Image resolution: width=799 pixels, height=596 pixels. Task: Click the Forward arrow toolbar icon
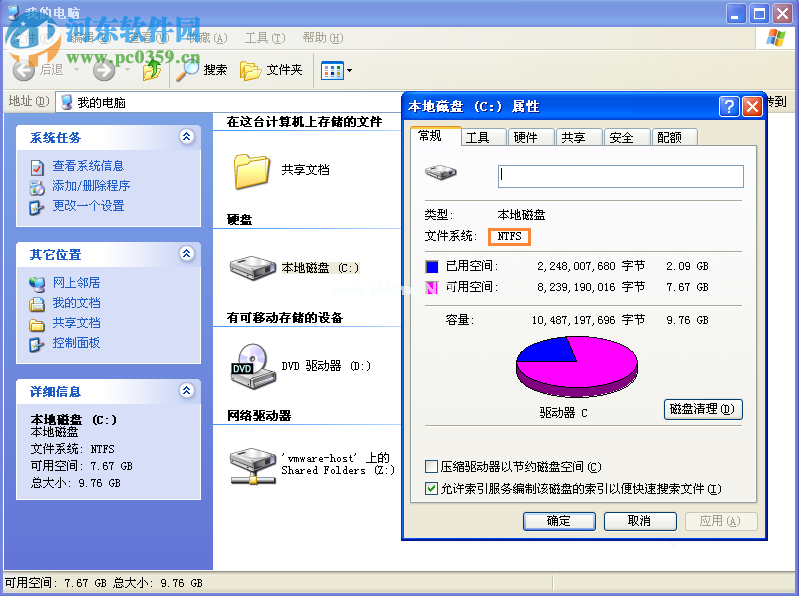tap(104, 70)
